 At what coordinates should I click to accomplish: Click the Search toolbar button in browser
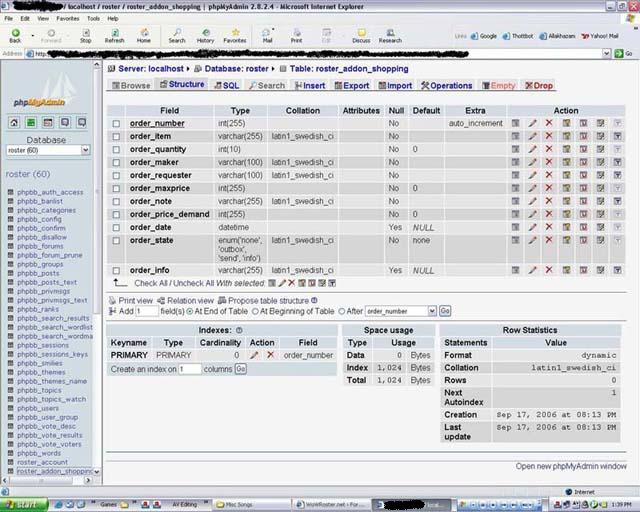[x=177, y=36]
